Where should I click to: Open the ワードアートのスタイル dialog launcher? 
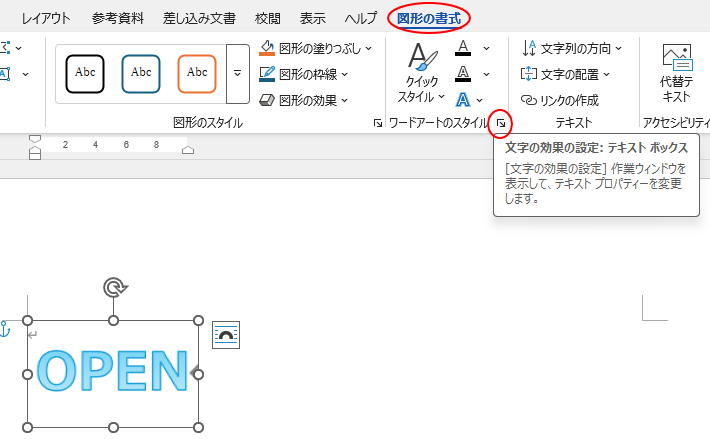tap(501, 123)
